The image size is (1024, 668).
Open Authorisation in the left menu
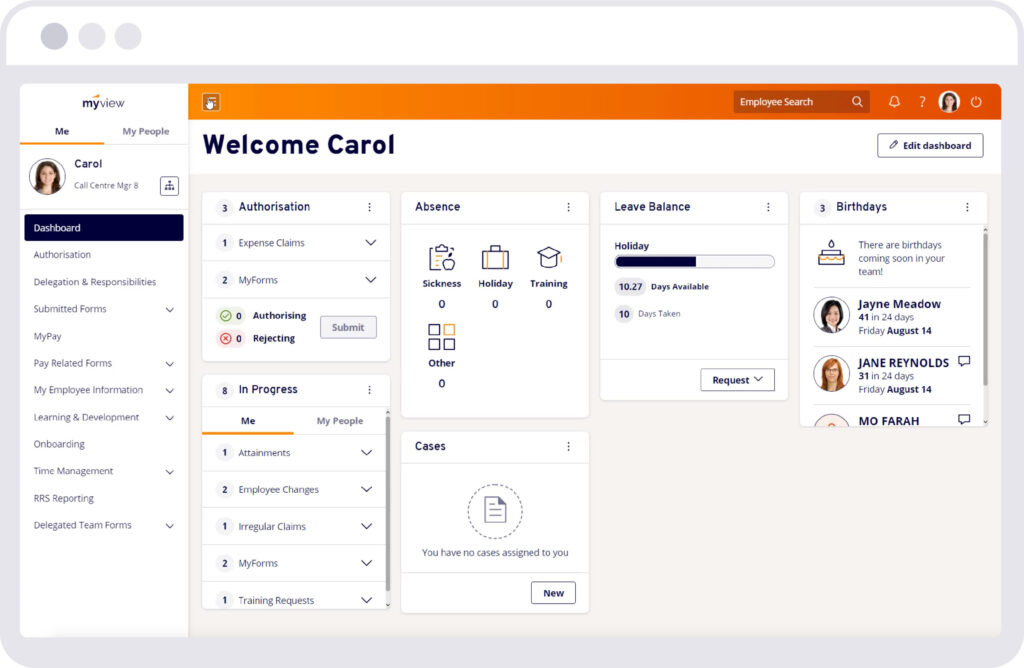(63, 255)
